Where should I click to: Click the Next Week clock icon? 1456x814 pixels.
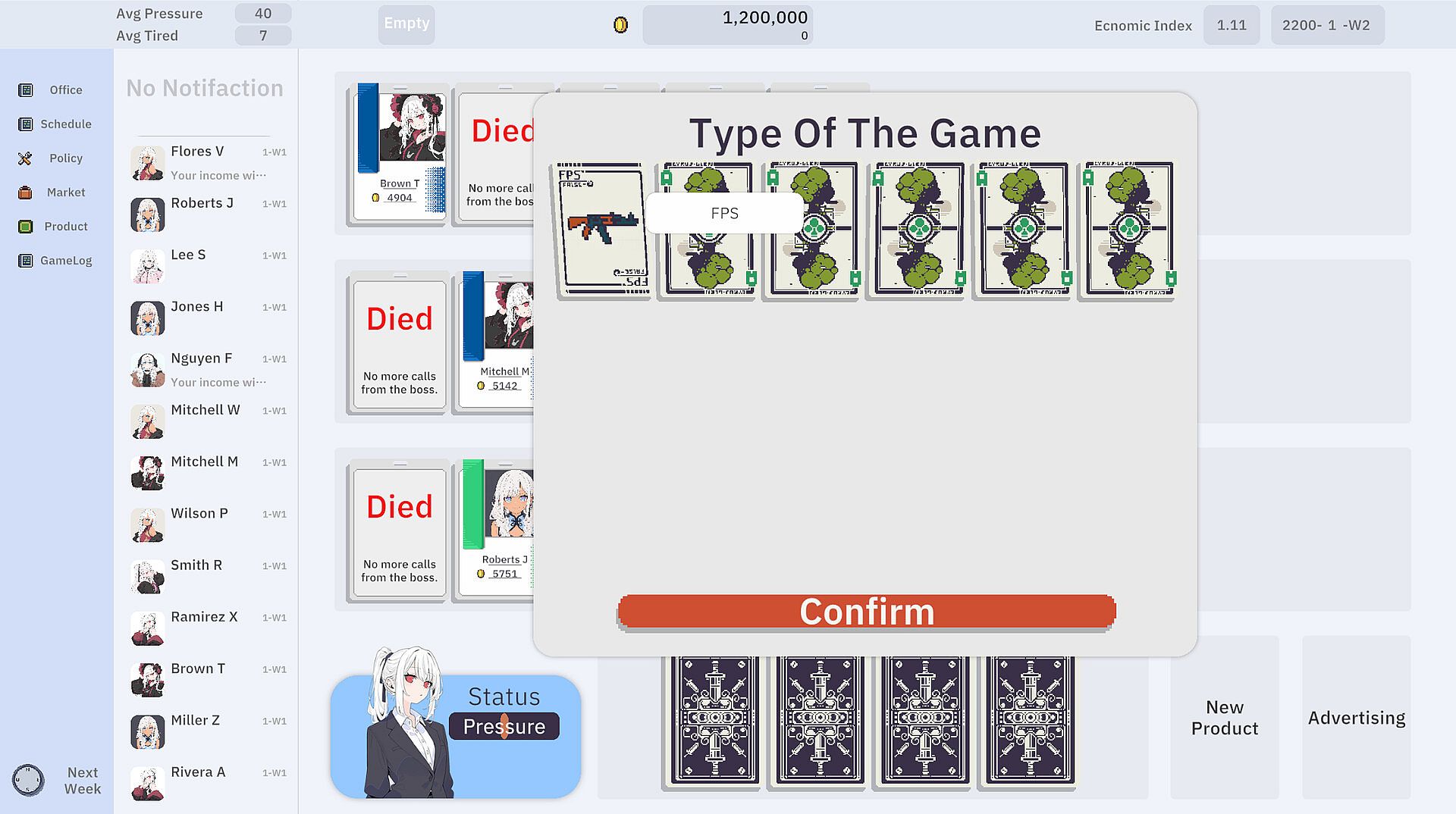pyautogui.click(x=28, y=780)
